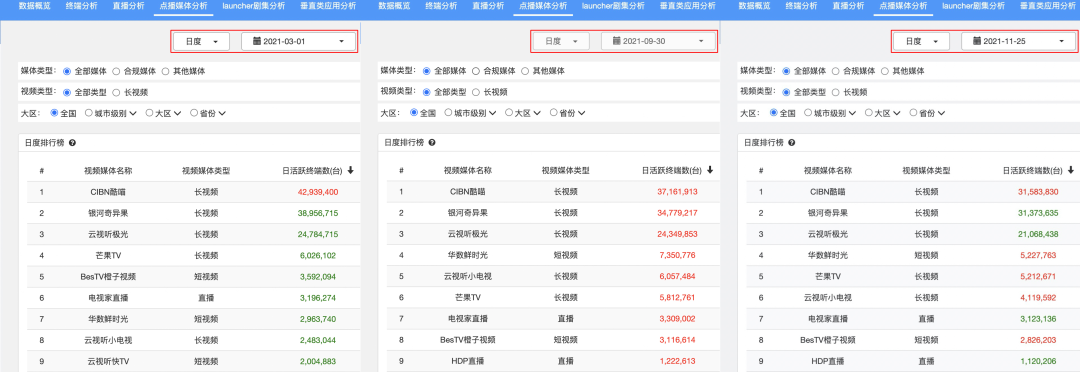This screenshot has height=372, width=1080.
Task: Click sort arrow on 日活跃终端数 in 2021-03-01 table
Action: (351, 170)
